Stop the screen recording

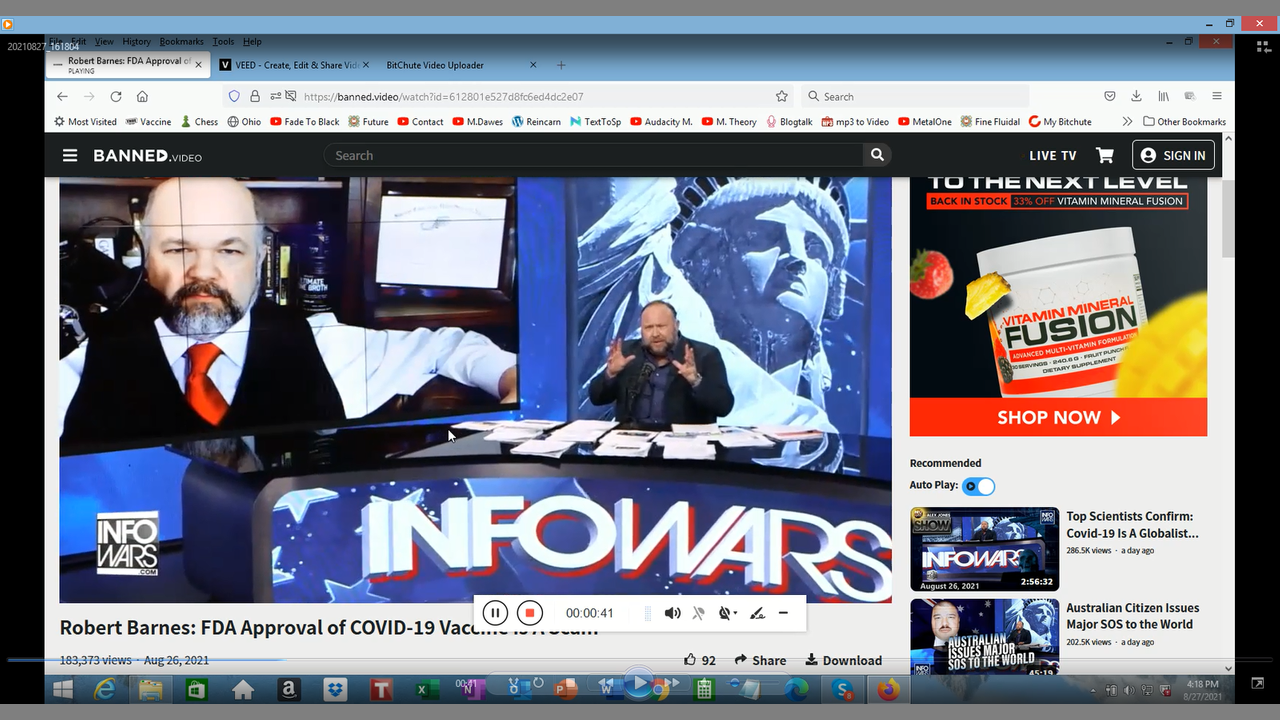click(x=530, y=613)
